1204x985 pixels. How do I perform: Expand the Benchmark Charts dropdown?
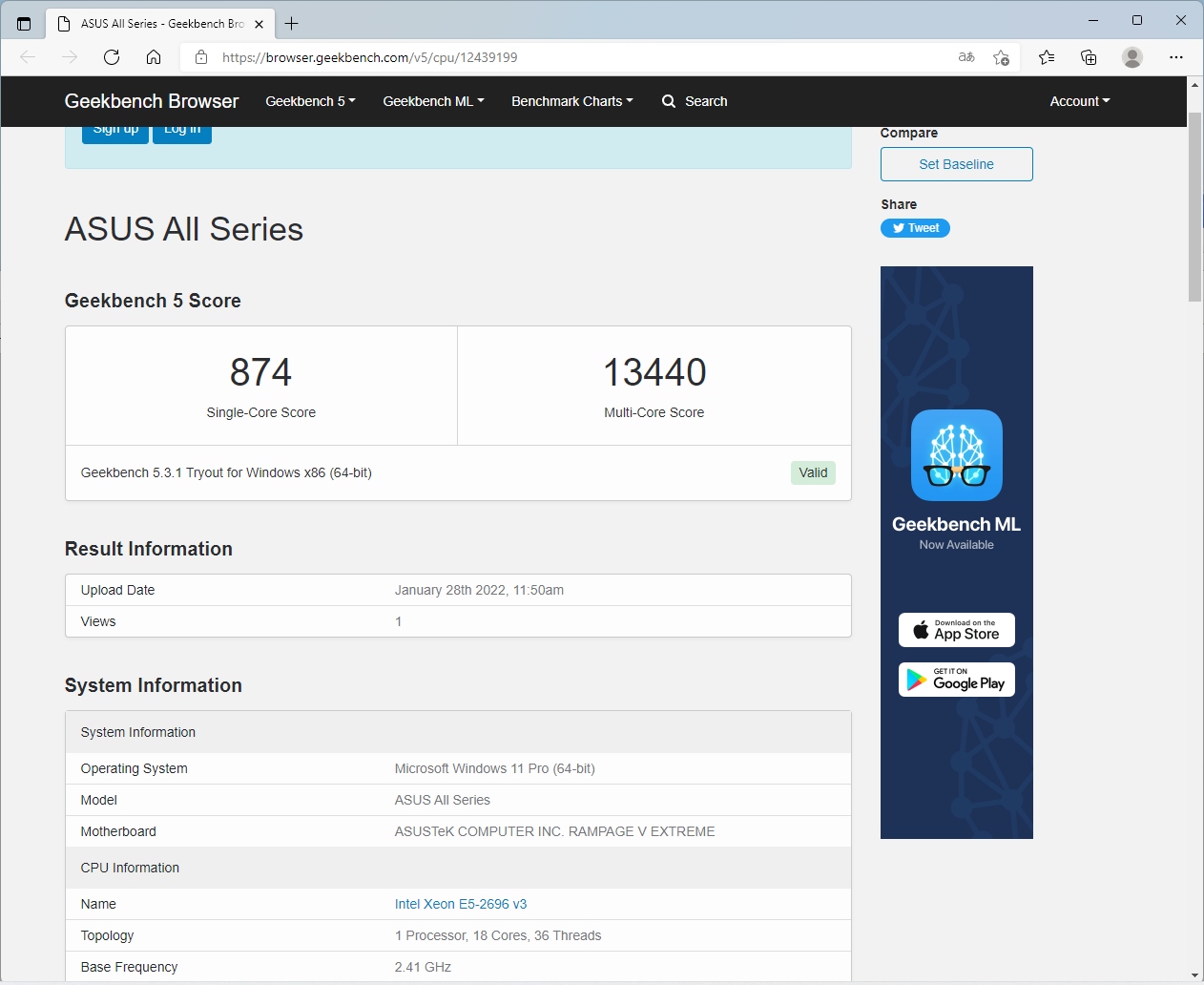click(x=572, y=101)
